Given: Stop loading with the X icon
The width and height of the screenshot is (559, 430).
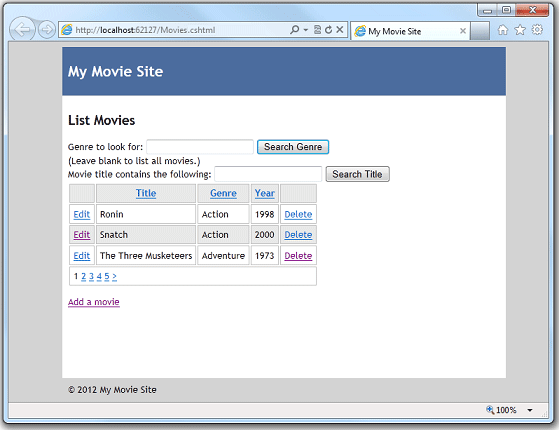Looking at the screenshot, I should click(x=340, y=30).
